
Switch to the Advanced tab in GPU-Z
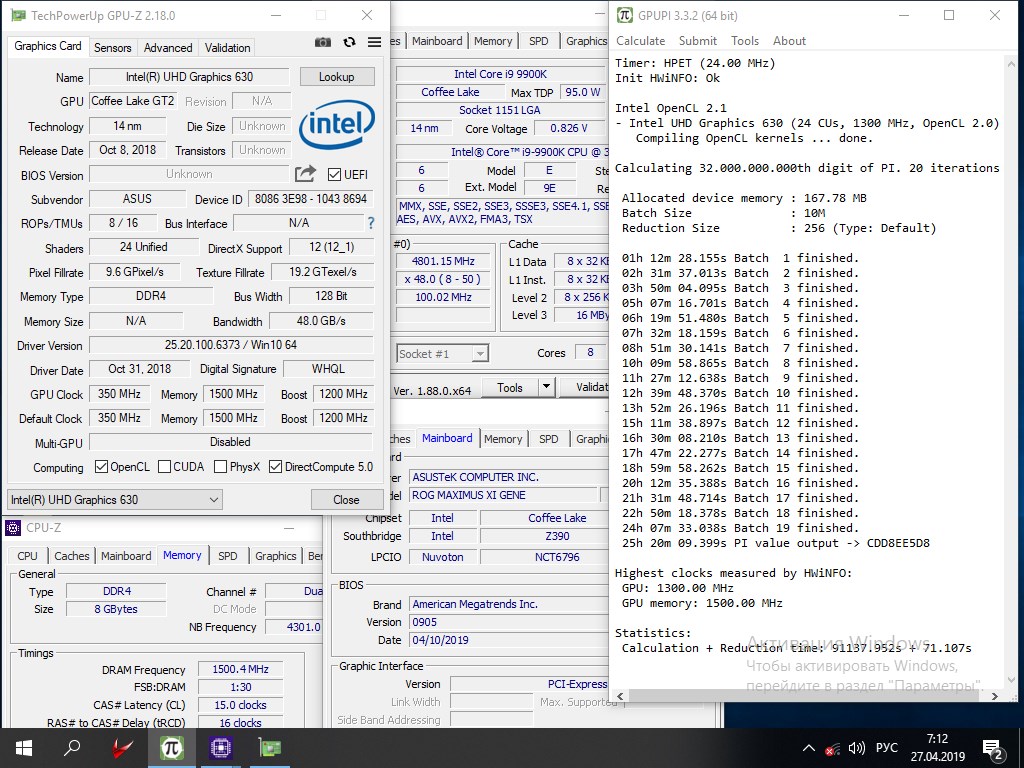pyautogui.click(x=168, y=48)
